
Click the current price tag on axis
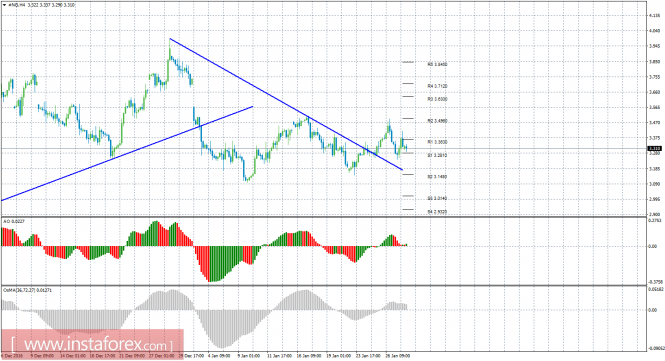point(655,148)
